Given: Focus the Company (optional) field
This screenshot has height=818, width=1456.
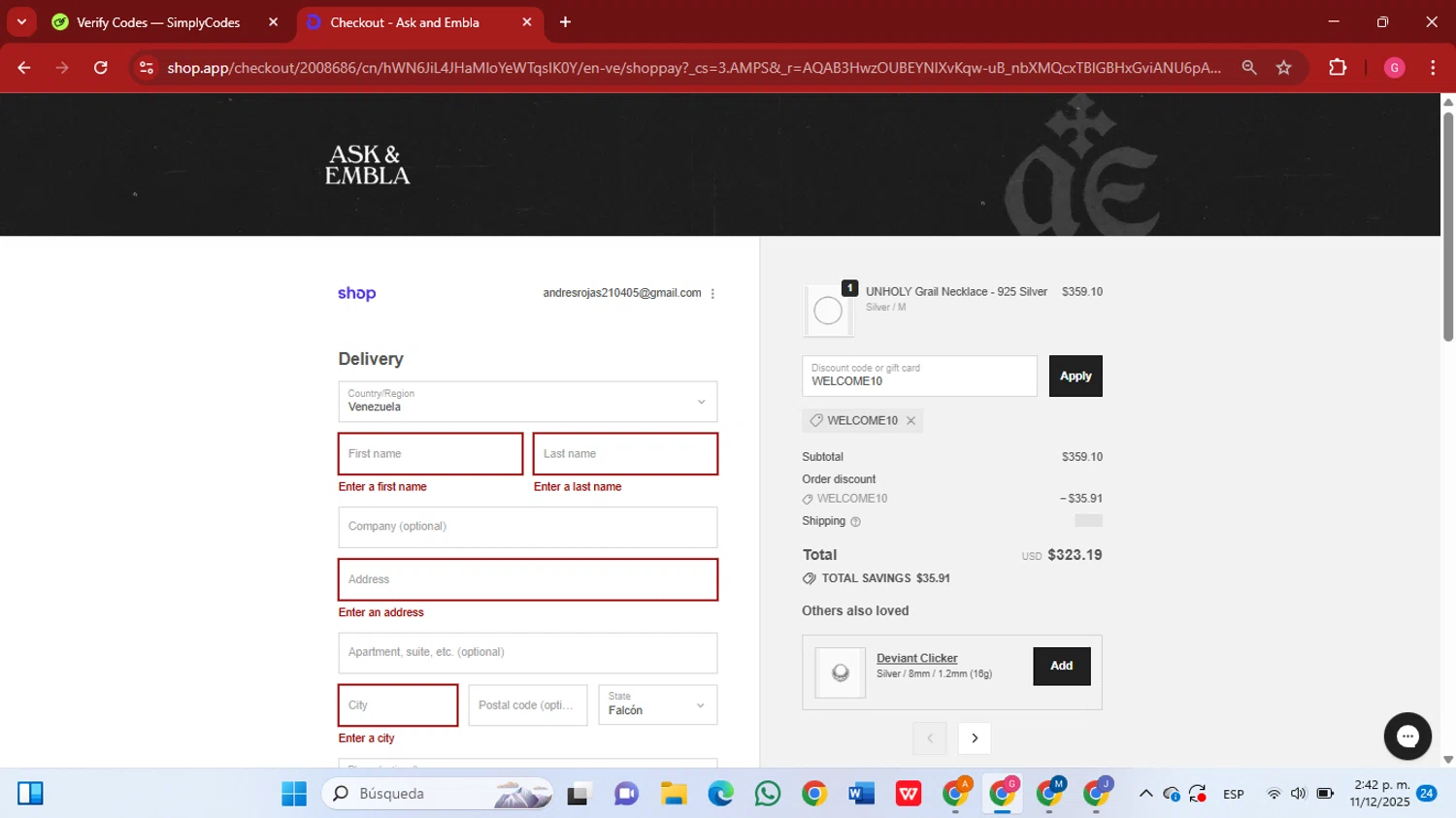Looking at the screenshot, I should (x=528, y=527).
